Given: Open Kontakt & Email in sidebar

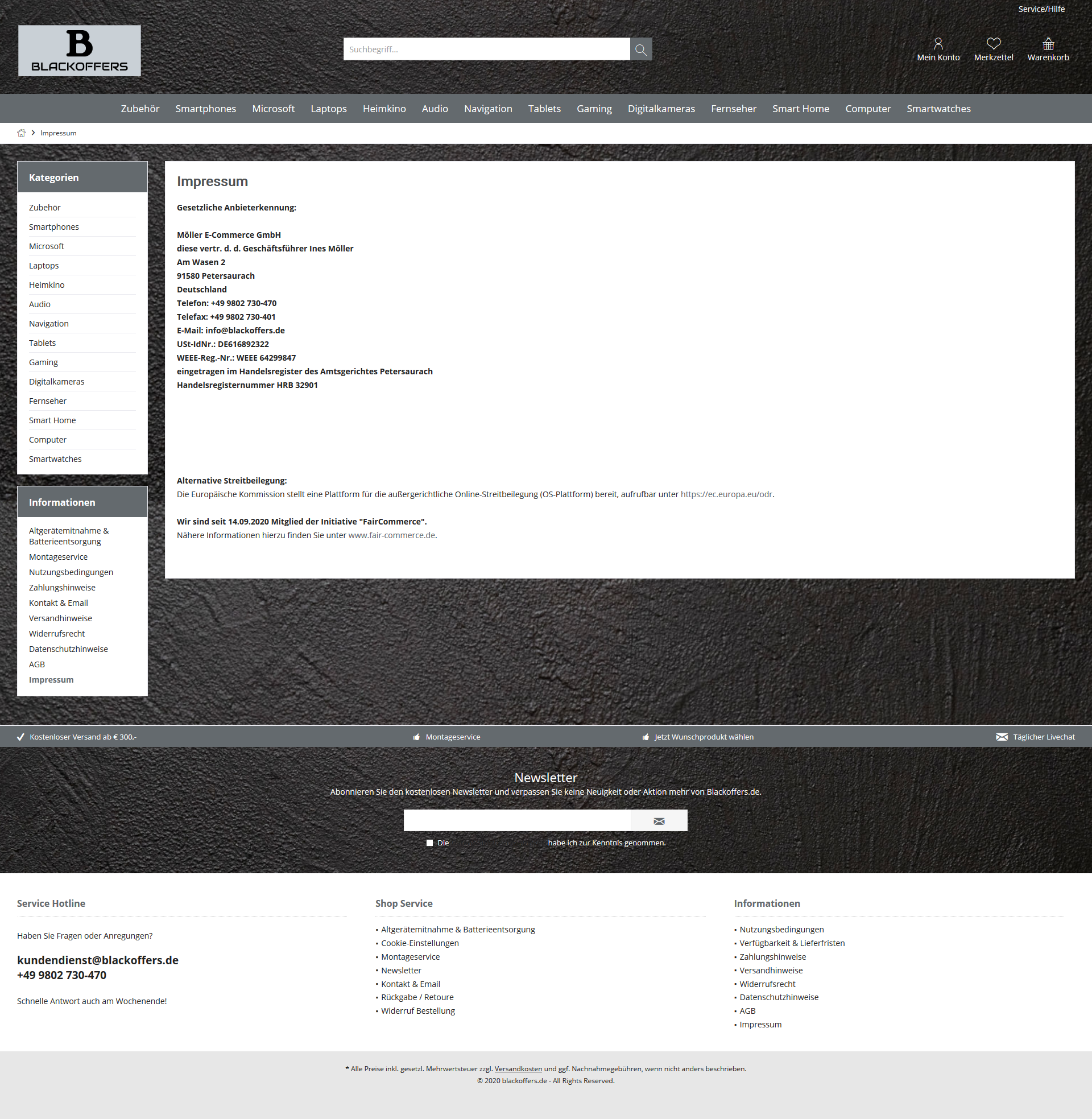Looking at the screenshot, I should (59, 603).
